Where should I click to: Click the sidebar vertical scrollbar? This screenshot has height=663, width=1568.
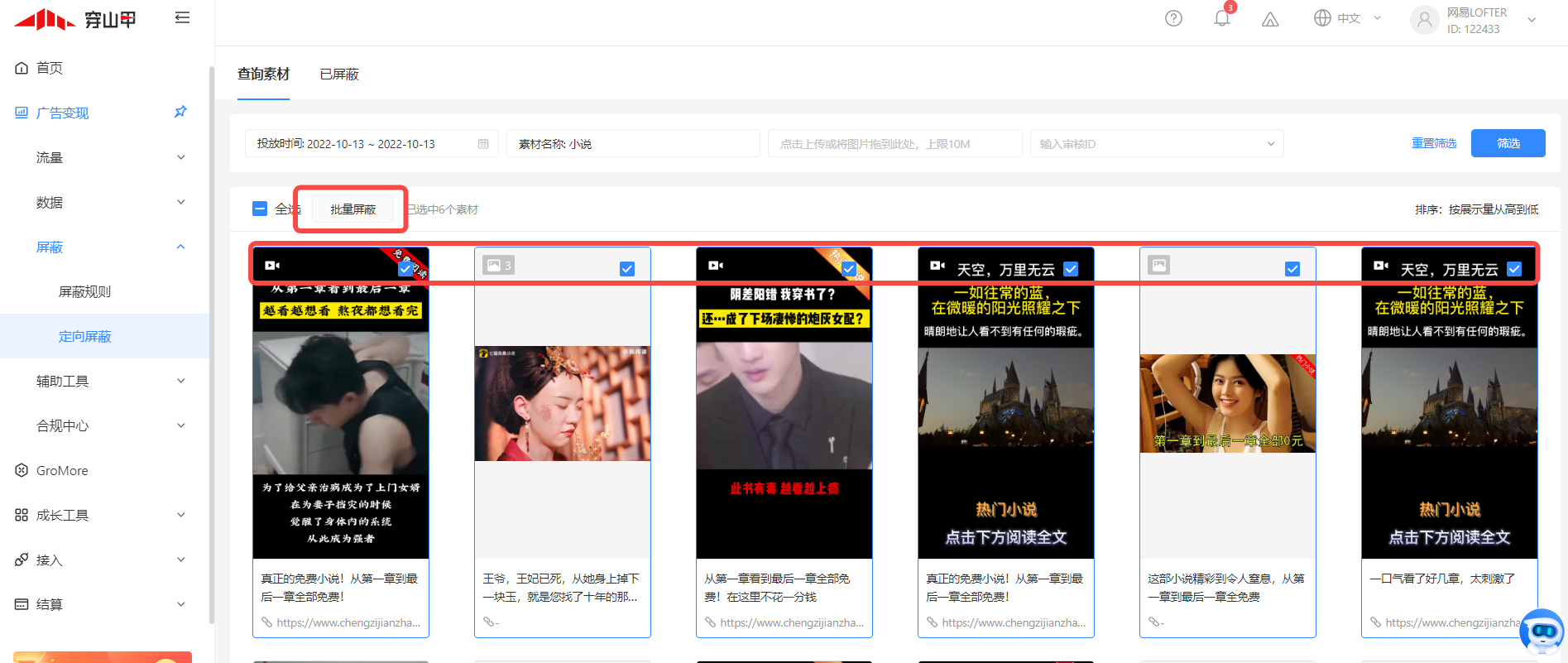[x=212, y=344]
